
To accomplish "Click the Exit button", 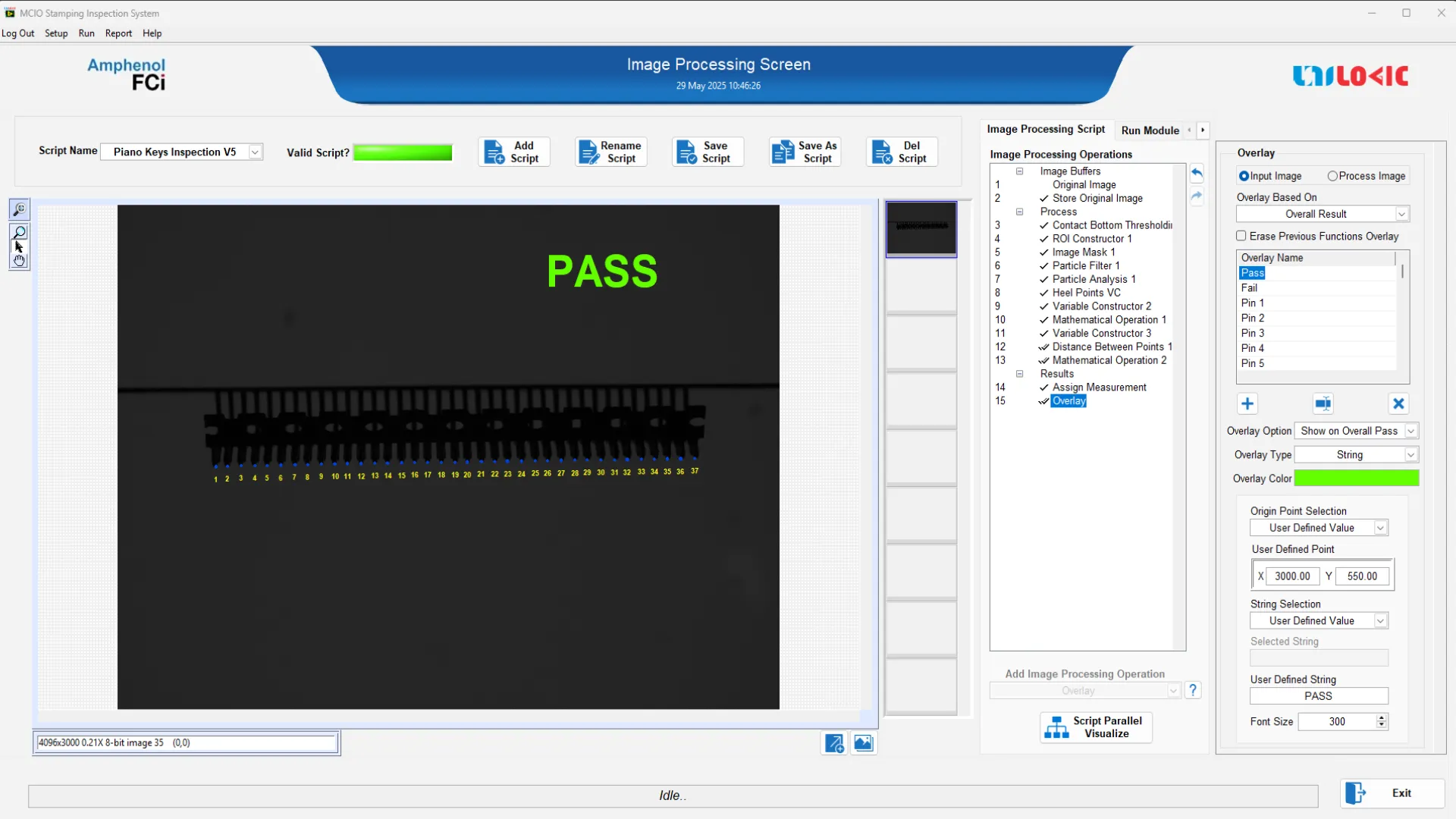I will [1392, 793].
